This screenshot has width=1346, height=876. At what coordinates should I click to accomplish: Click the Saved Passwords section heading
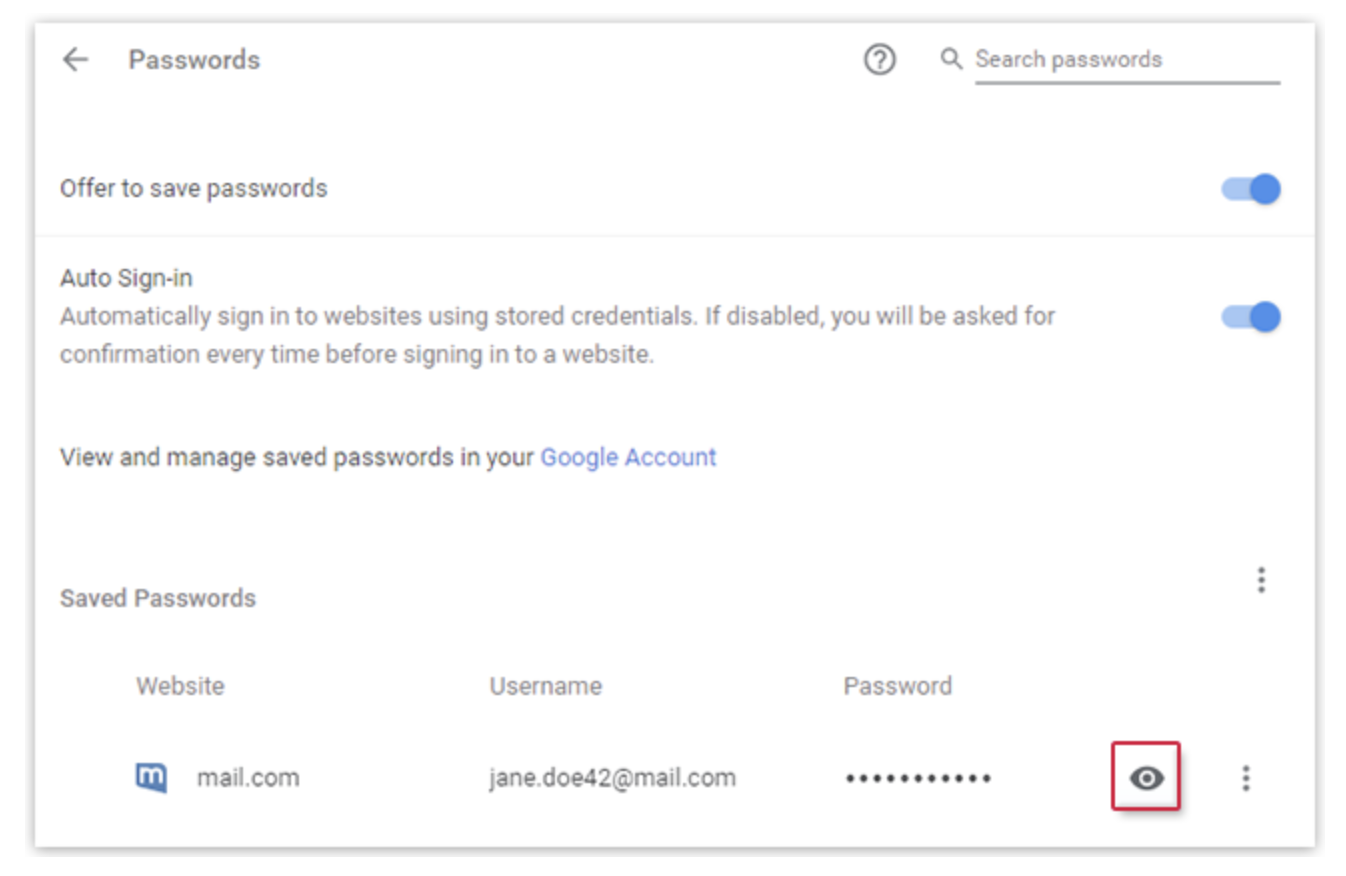pos(158,598)
